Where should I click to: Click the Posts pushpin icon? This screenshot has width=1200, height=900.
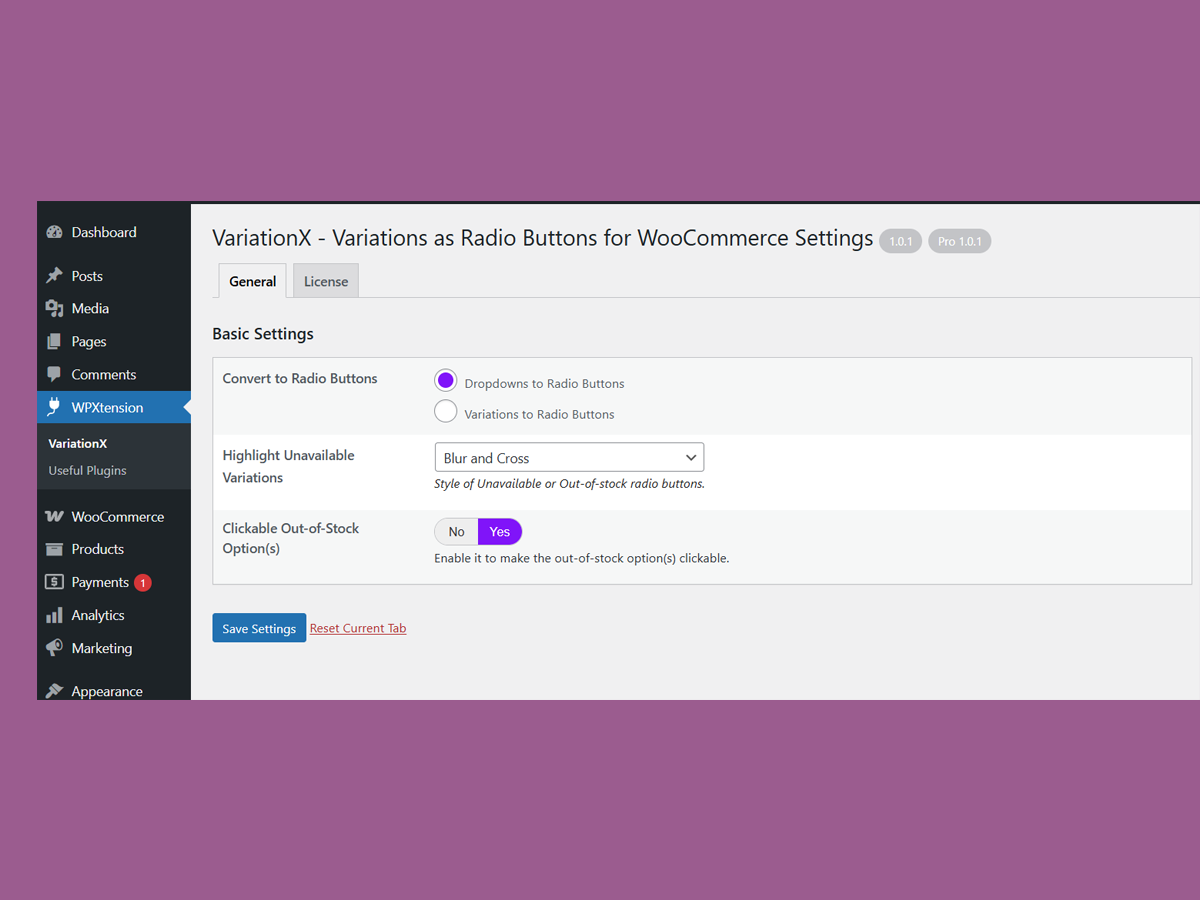click(54, 276)
